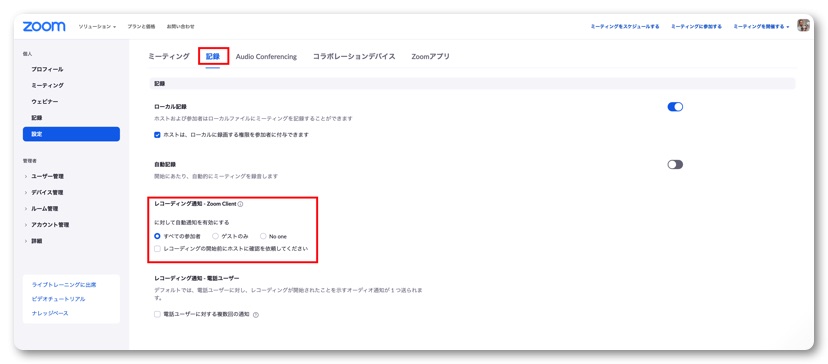Open ビデオチュートリアル link
This screenshot has height=364, width=828.
(58, 299)
